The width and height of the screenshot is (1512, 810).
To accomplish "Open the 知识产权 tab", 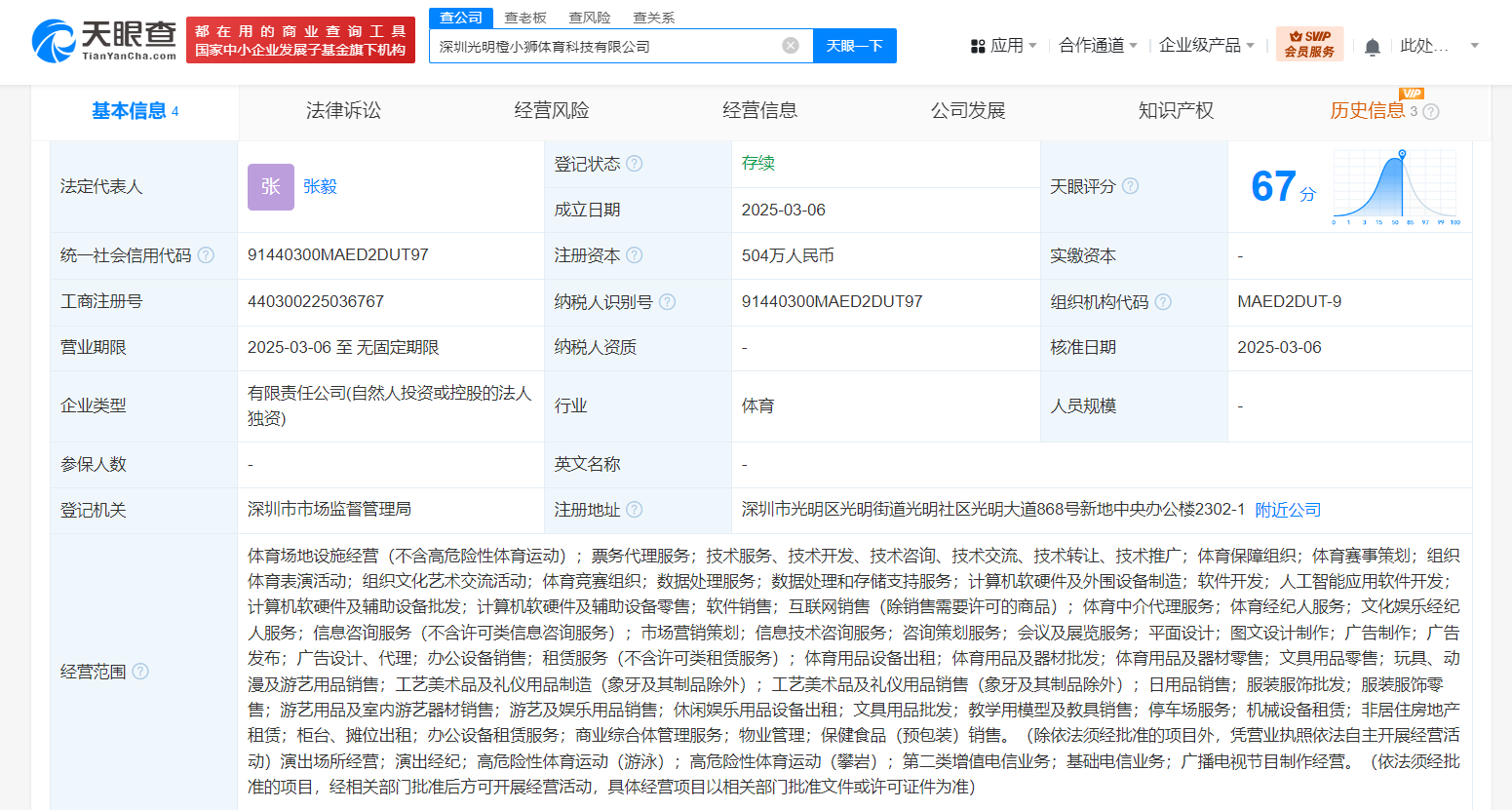I will click(1176, 111).
